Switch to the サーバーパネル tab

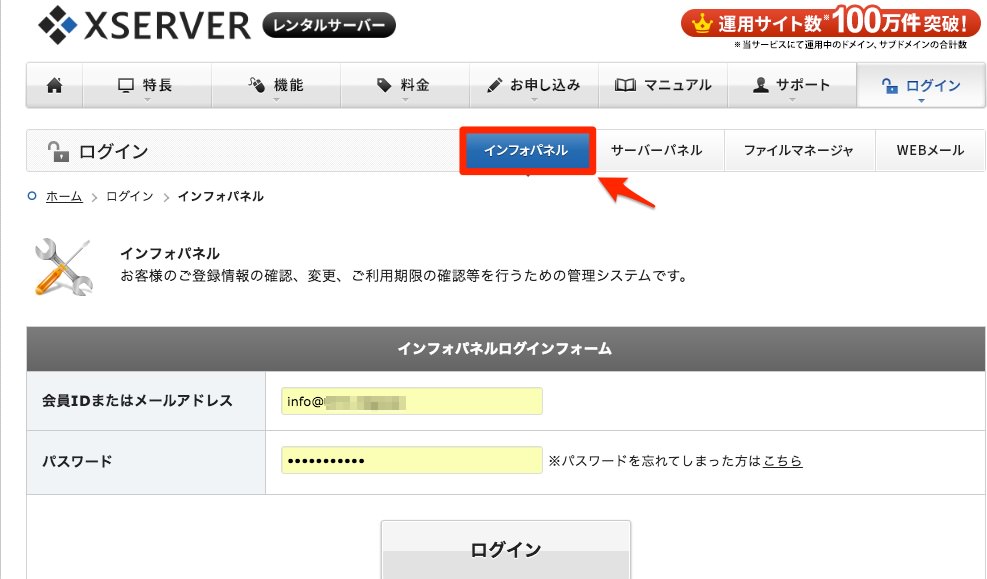tap(657, 150)
